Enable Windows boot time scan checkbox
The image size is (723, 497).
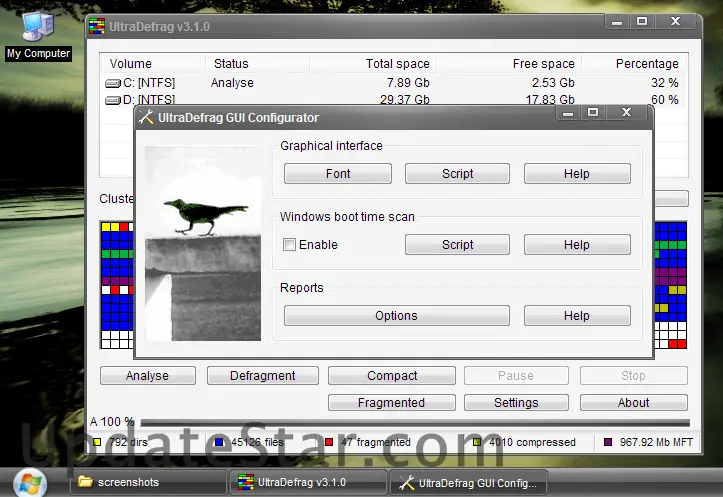[289, 245]
